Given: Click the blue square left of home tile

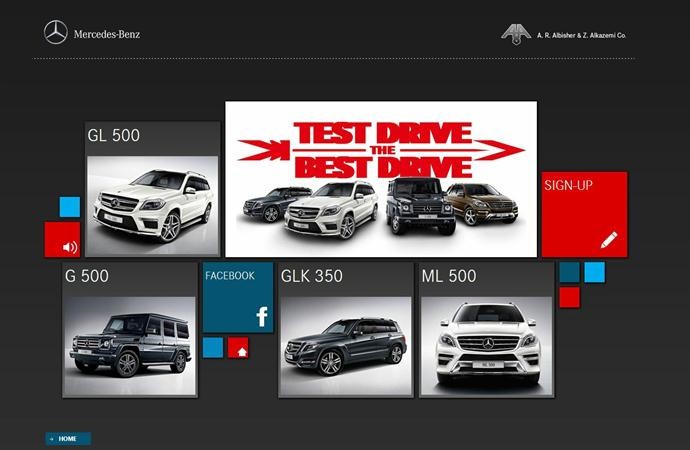Looking at the screenshot, I should point(213,348).
